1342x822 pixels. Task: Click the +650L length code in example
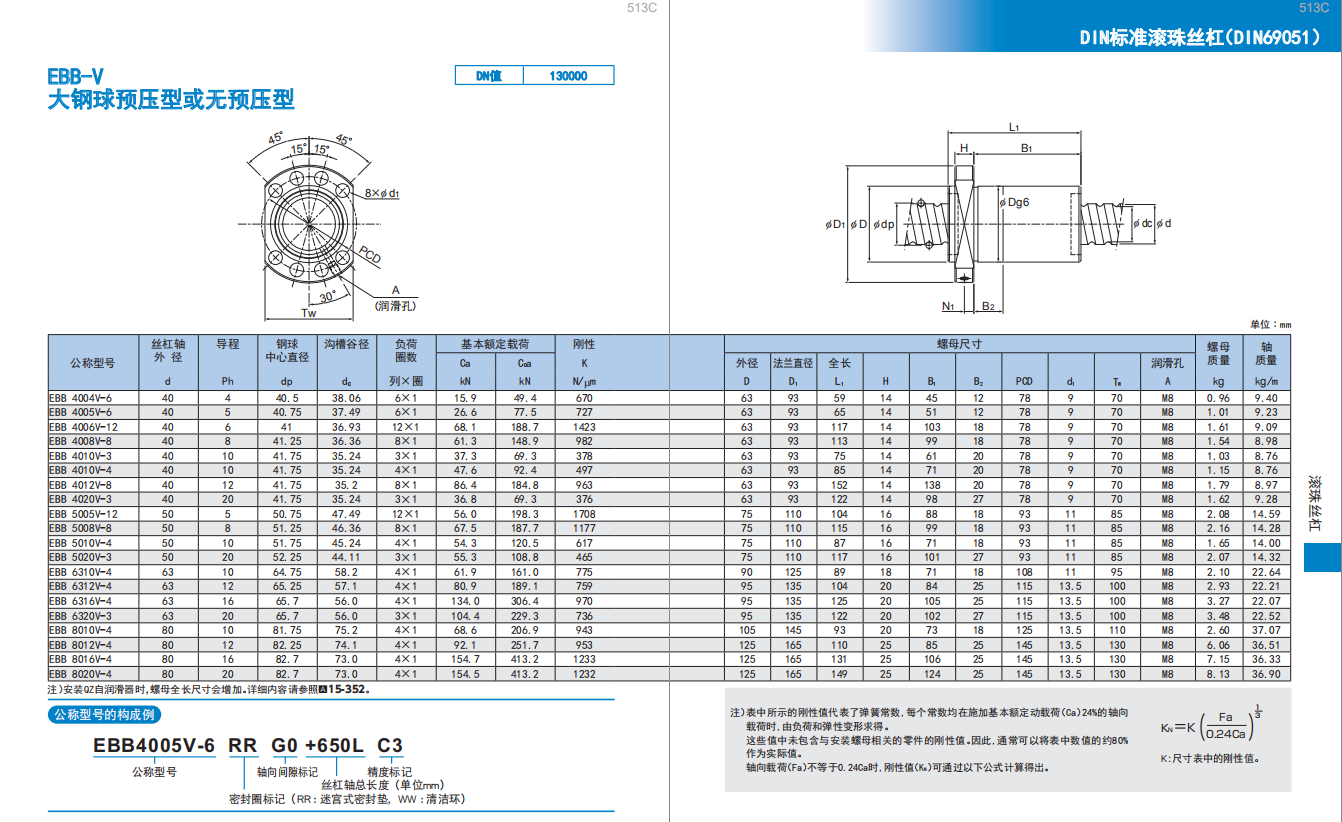pos(335,746)
